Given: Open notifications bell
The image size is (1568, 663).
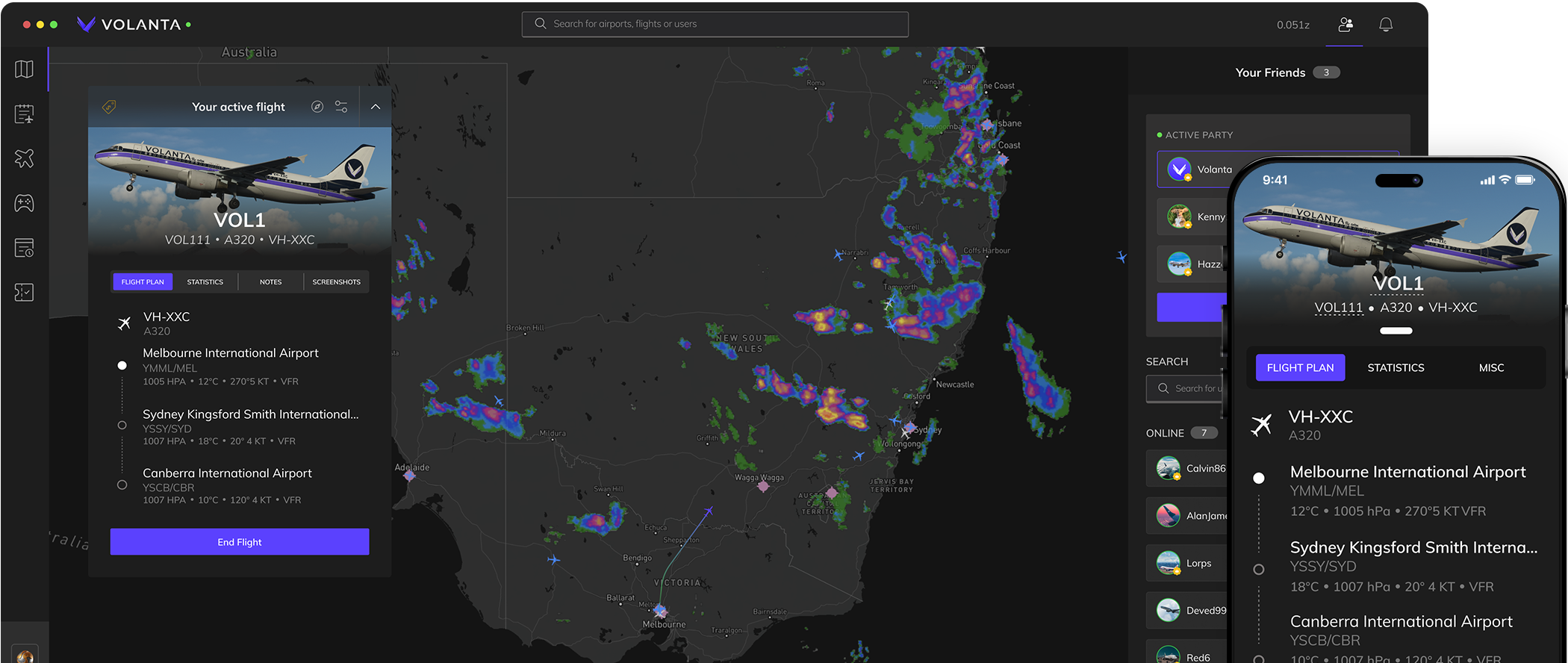Looking at the screenshot, I should pos(1386,25).
